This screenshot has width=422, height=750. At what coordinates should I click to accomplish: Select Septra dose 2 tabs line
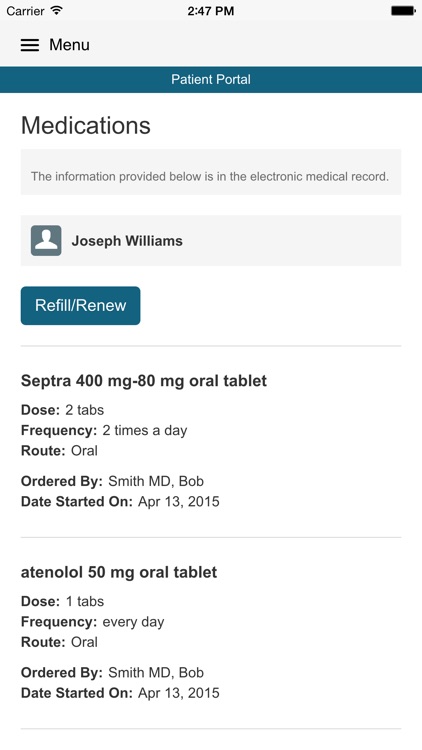[x=63, y=410]
